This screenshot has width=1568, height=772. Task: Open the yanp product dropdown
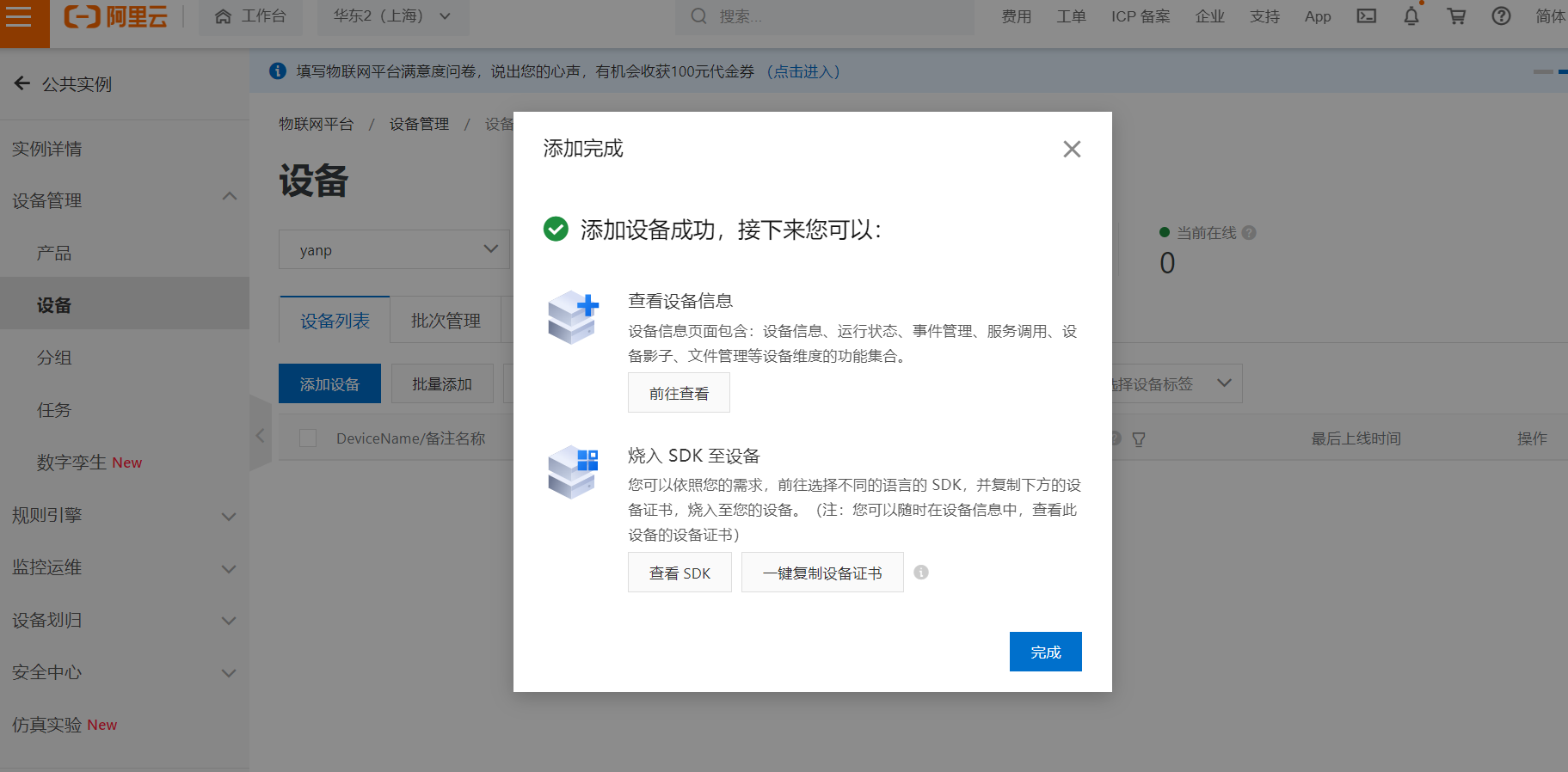(395, 249)
